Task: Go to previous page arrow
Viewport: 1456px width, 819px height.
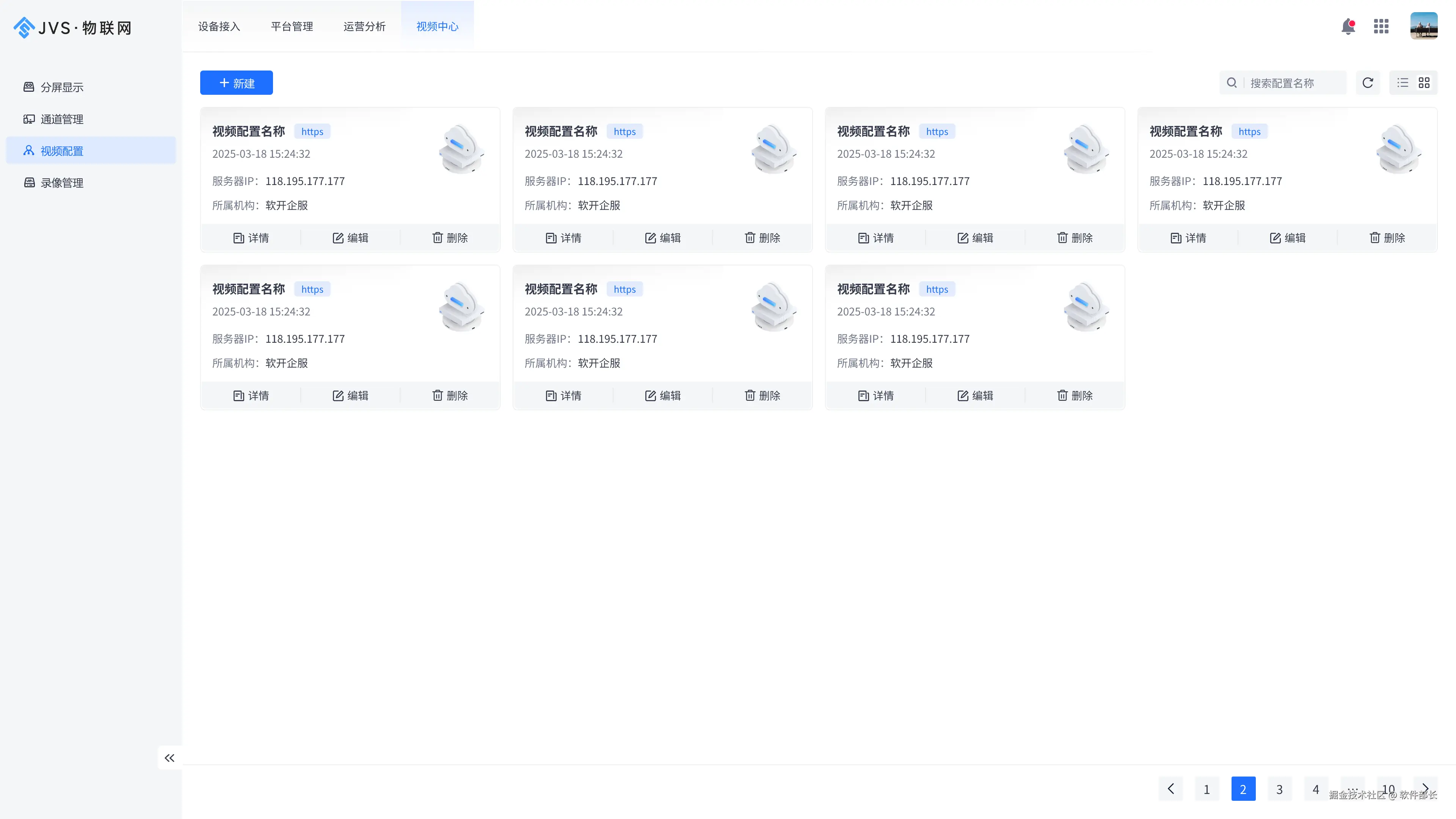Action: click(x=1170, y=789)
